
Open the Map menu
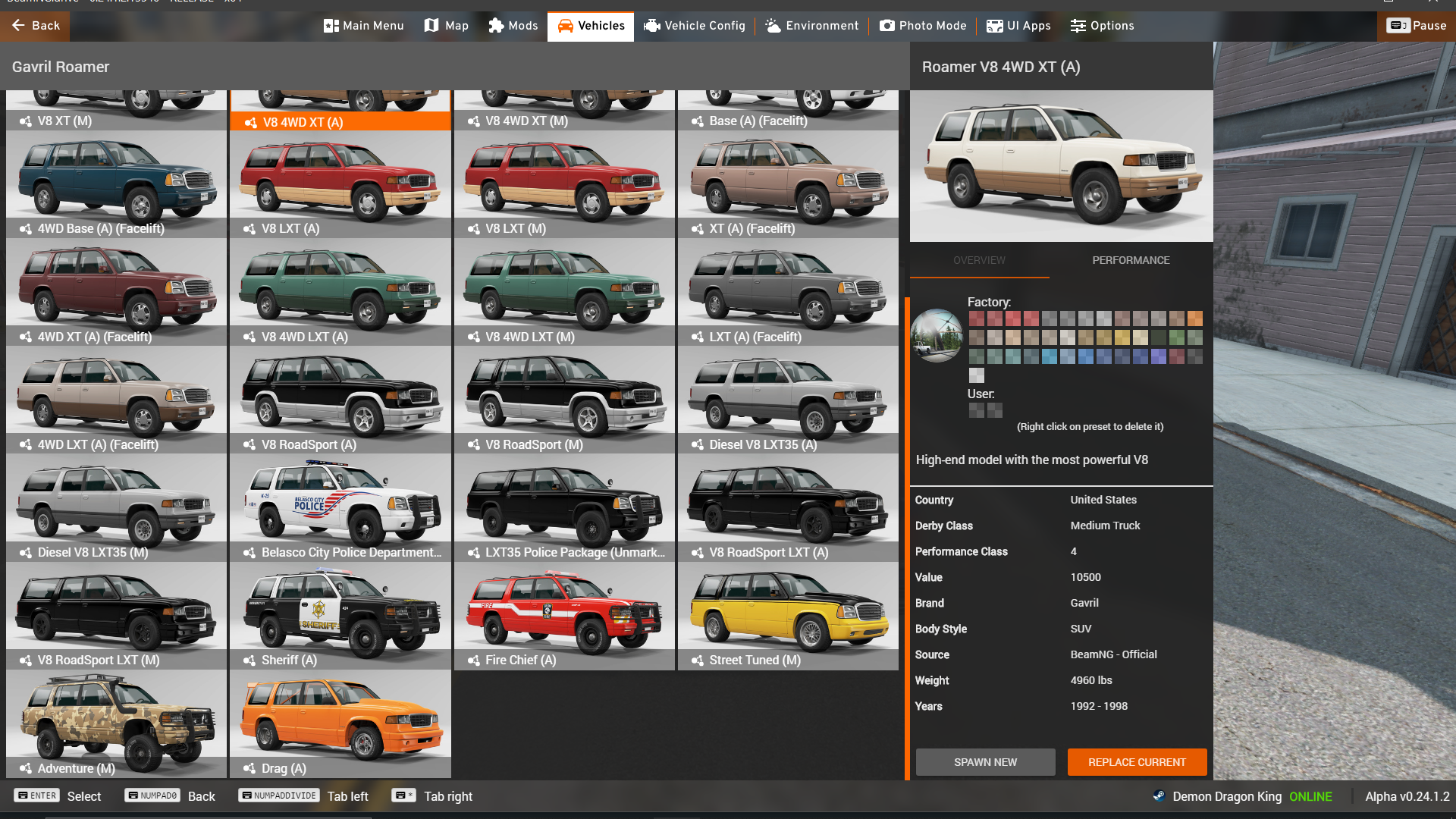coord(447,26)
